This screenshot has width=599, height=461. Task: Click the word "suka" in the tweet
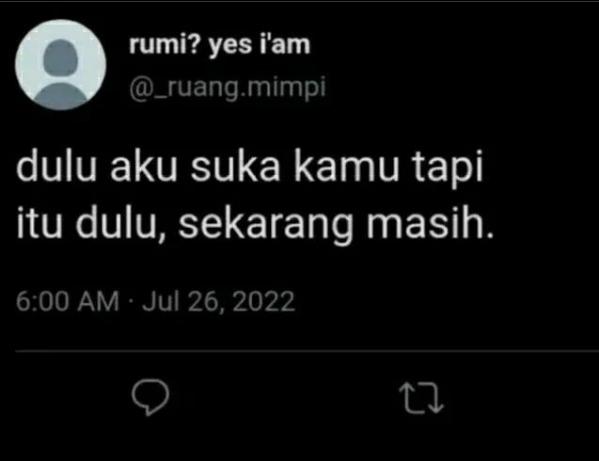click(235, 167)
